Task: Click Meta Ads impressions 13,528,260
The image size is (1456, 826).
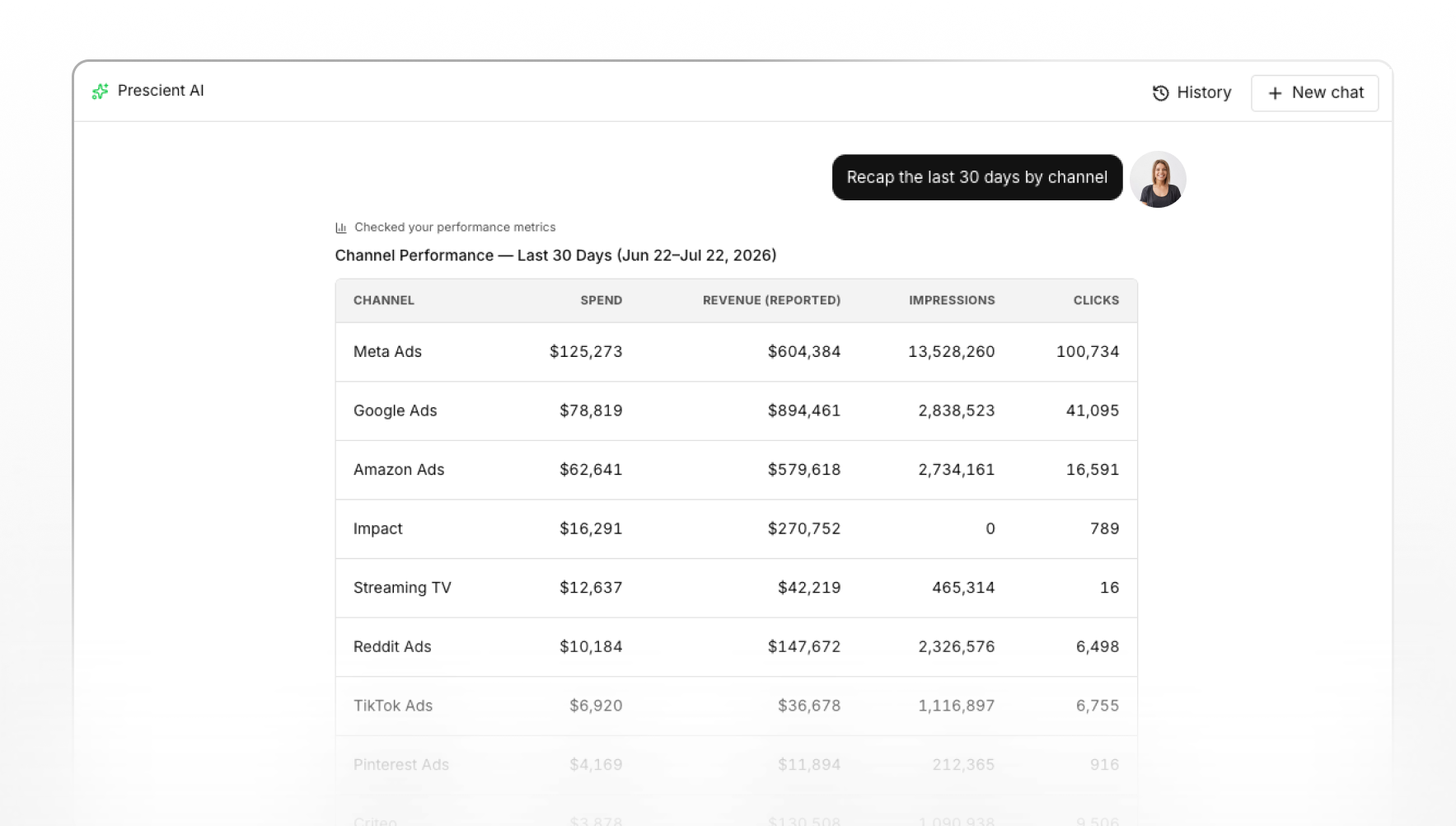Action: 952,352
